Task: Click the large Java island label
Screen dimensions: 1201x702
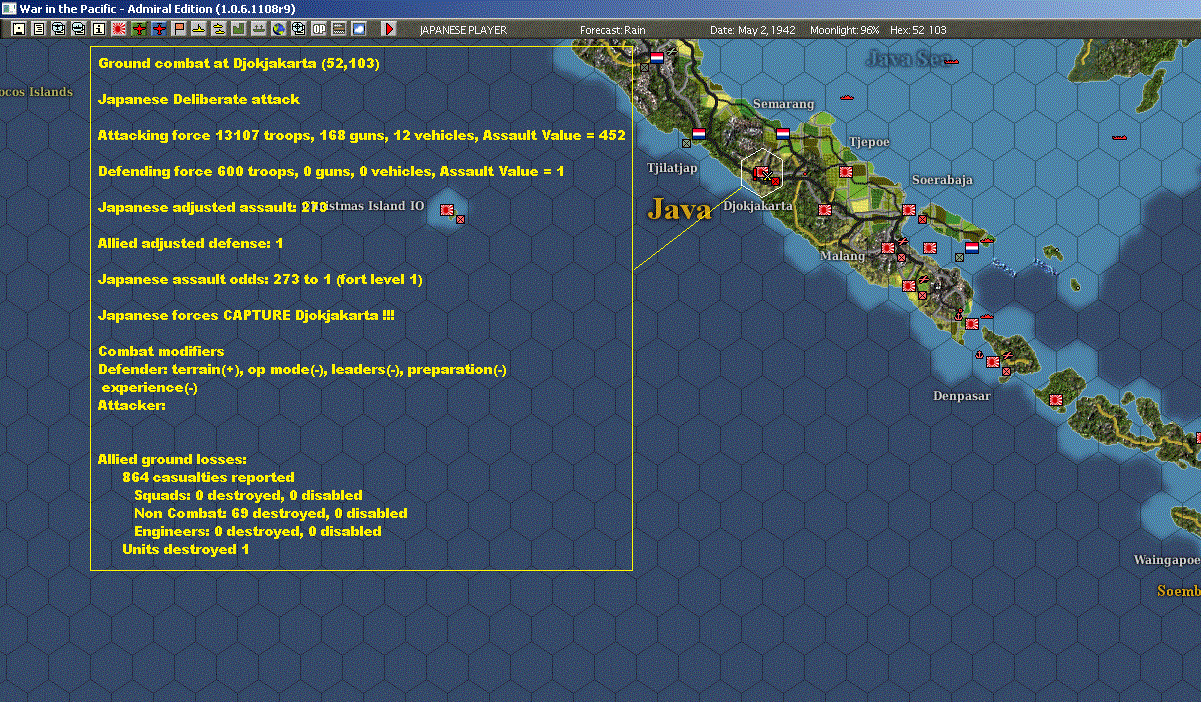Action: [679, 209]
